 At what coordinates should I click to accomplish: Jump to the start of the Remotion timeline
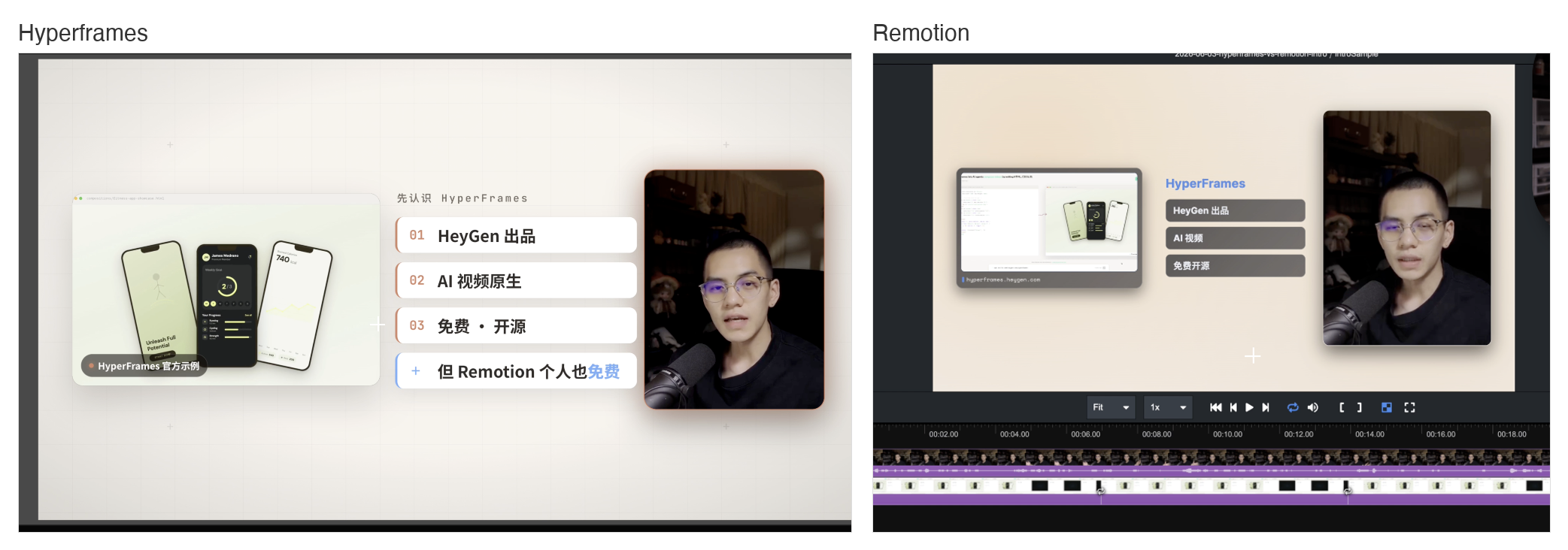[x=1215, y=407]
